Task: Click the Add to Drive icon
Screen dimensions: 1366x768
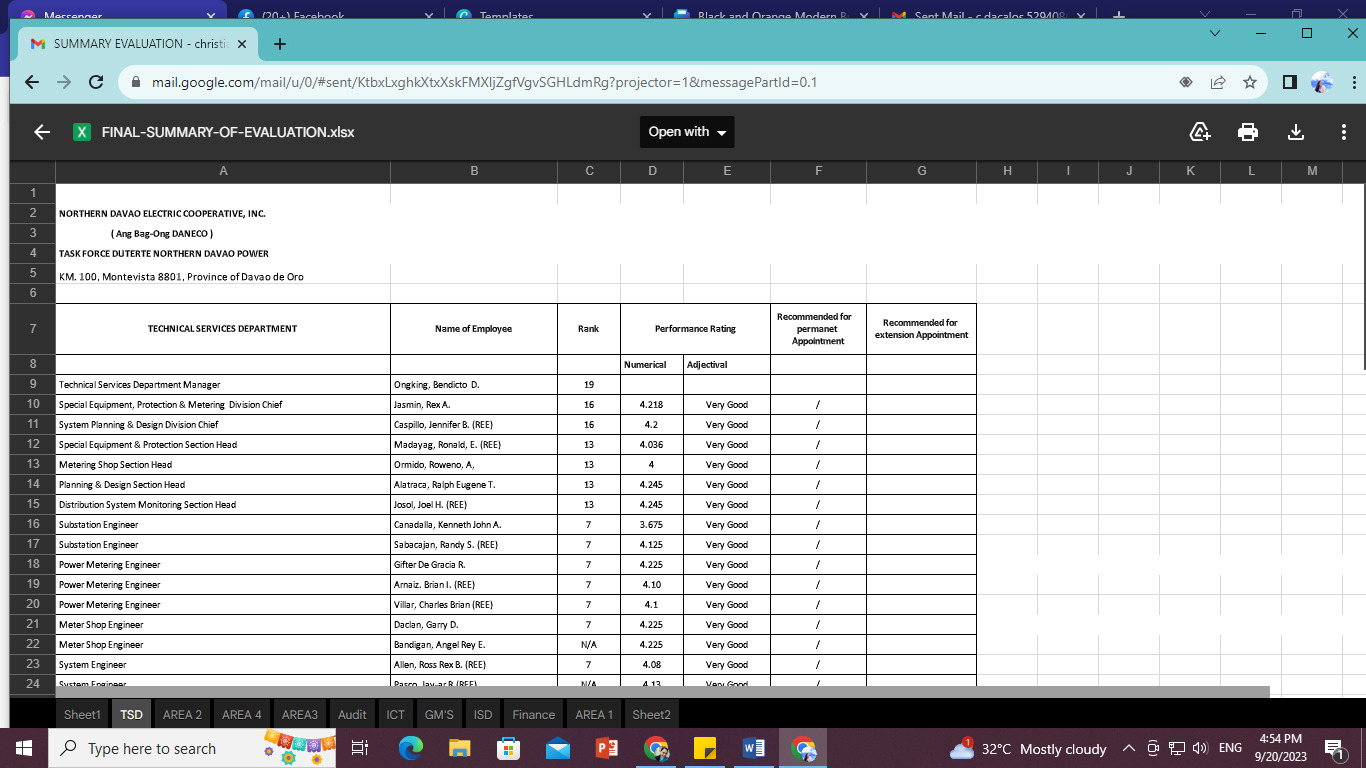Action: pos(1200,132)
